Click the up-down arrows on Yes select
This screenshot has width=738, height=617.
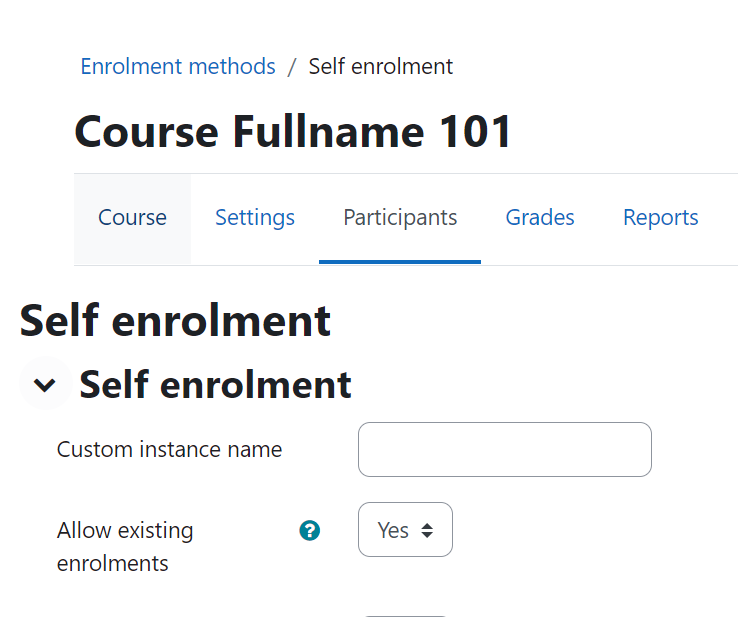coord(427,530)
